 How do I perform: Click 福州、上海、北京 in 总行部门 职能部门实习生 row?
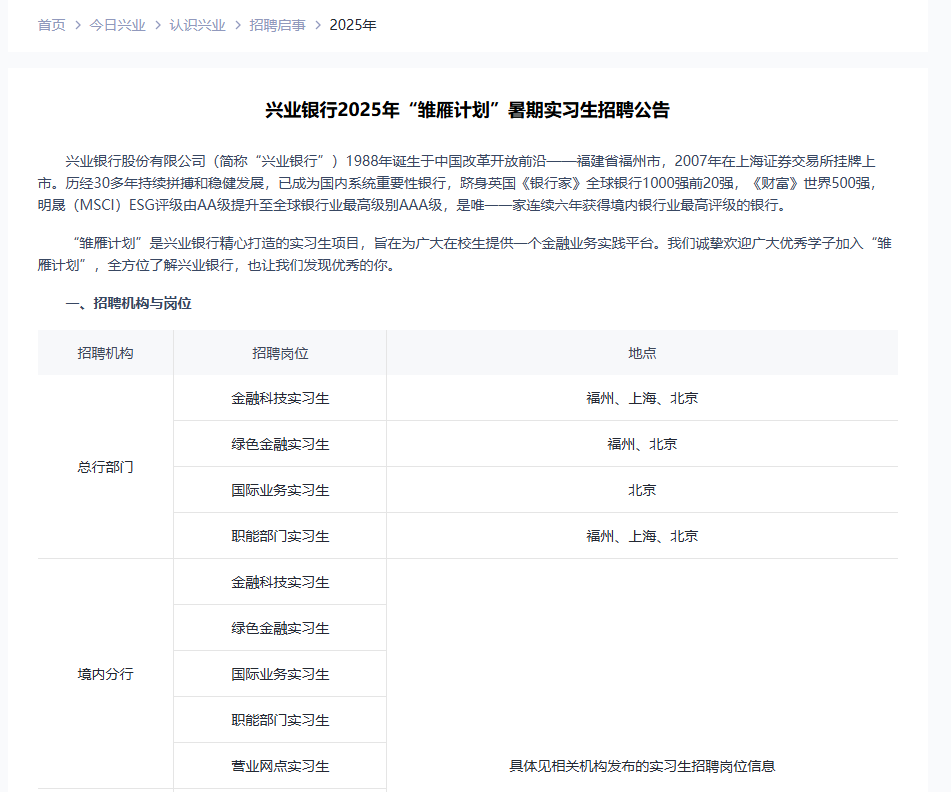coord(642,536)
